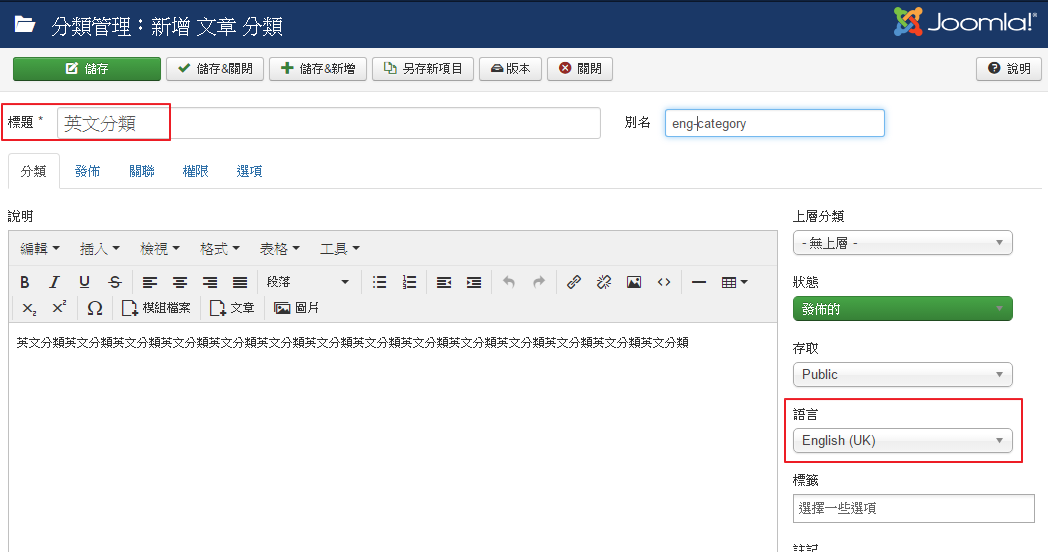Open the 插入 editor menu
This screenshot has height=552, width=1048.
100,248
